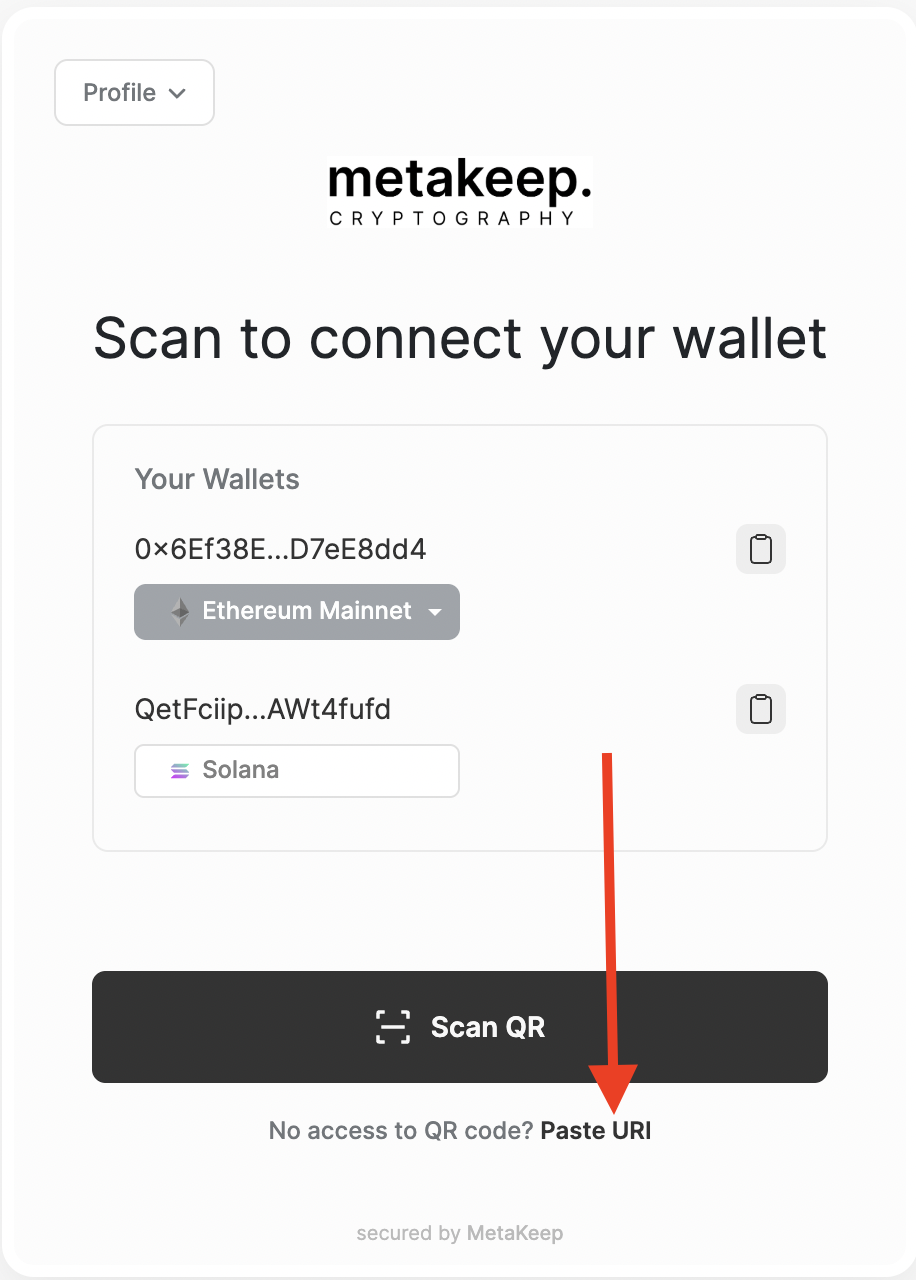Click the QR scanner frame icon

[x=393, y=1027]
